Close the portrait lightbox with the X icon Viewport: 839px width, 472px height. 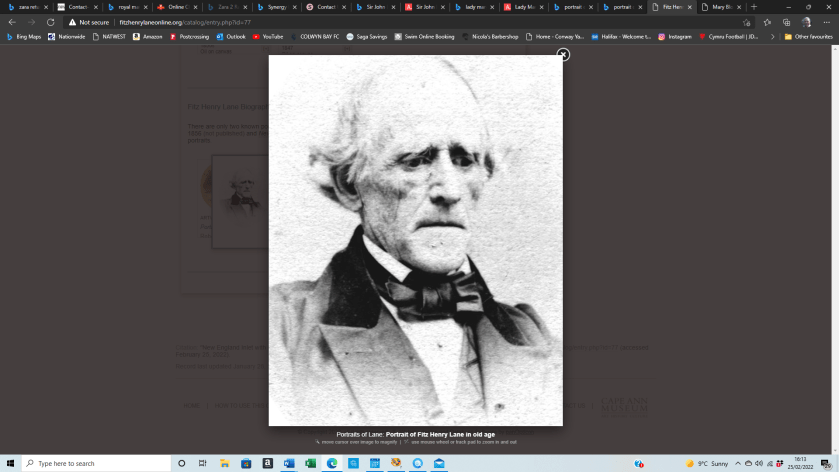pos(563,55)
